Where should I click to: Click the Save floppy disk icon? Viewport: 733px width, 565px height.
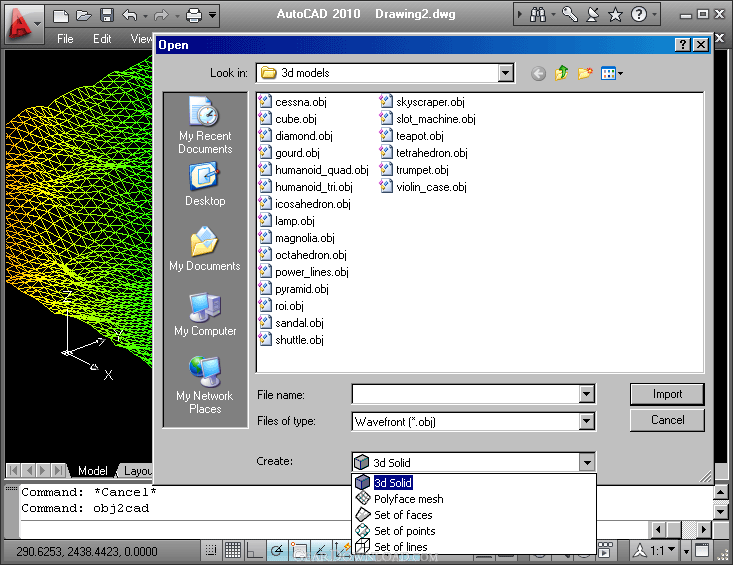coord(107,15)
